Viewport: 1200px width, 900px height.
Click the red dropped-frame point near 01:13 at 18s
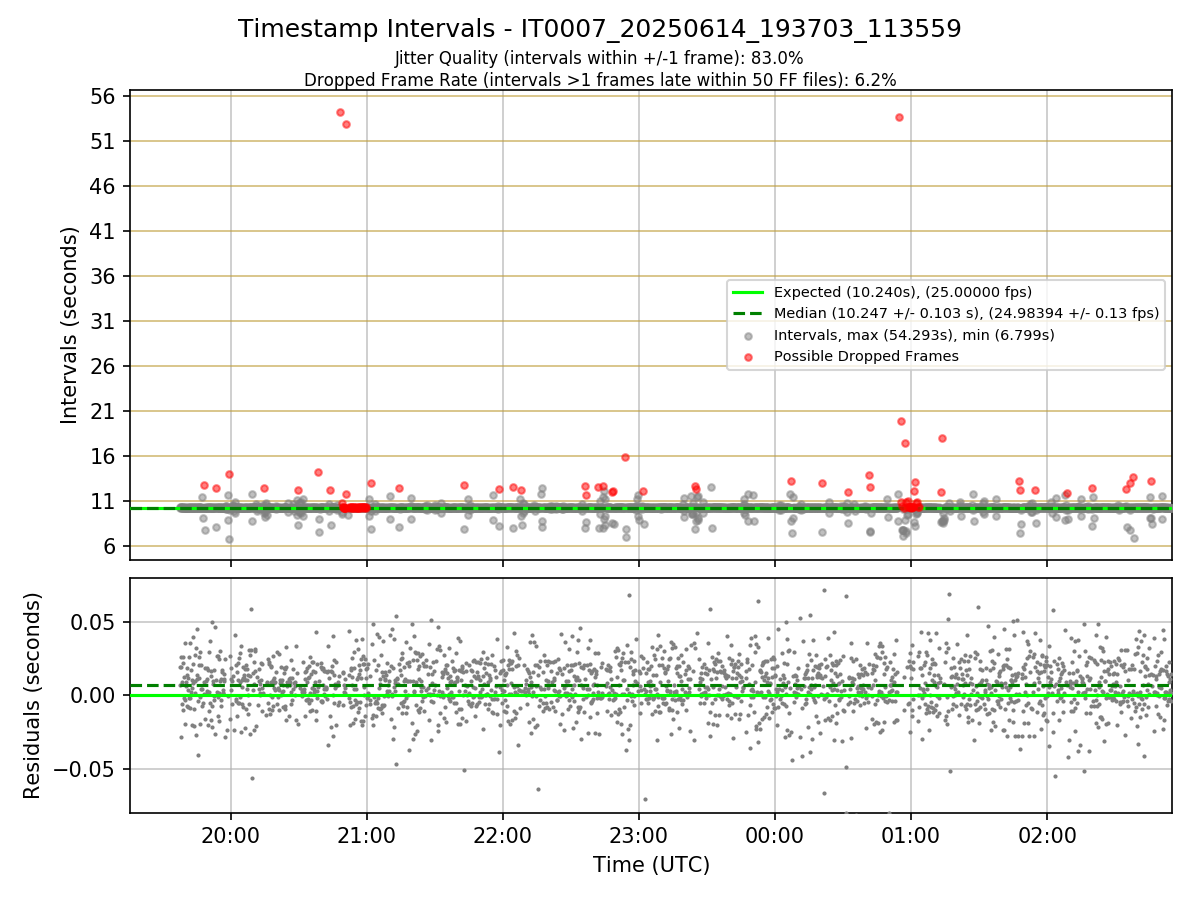coord(942,438)
